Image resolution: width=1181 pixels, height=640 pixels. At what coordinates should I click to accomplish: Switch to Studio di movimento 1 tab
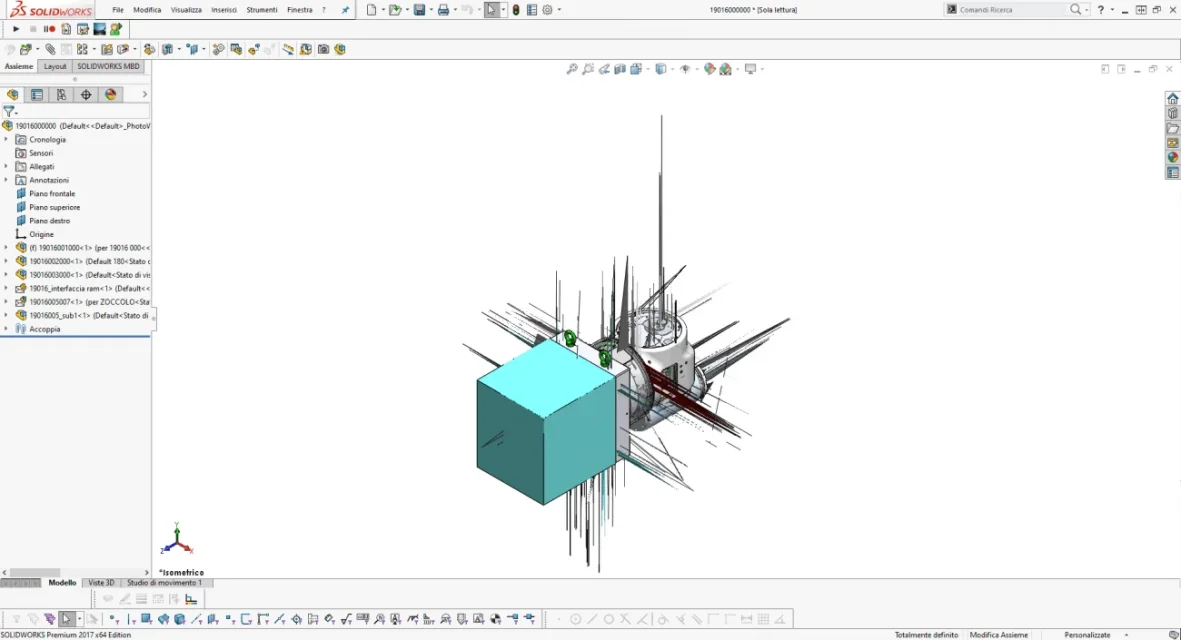(164, 583)
